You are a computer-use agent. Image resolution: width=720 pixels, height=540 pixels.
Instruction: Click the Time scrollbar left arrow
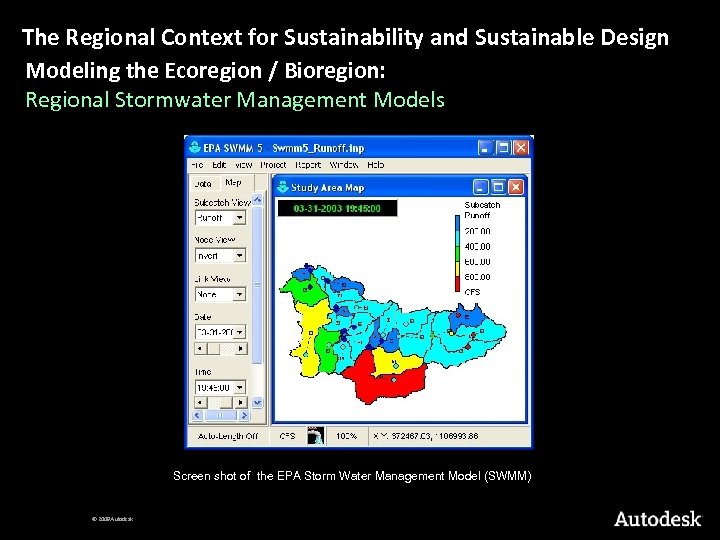pyautogui.click(x=199, y=403)
